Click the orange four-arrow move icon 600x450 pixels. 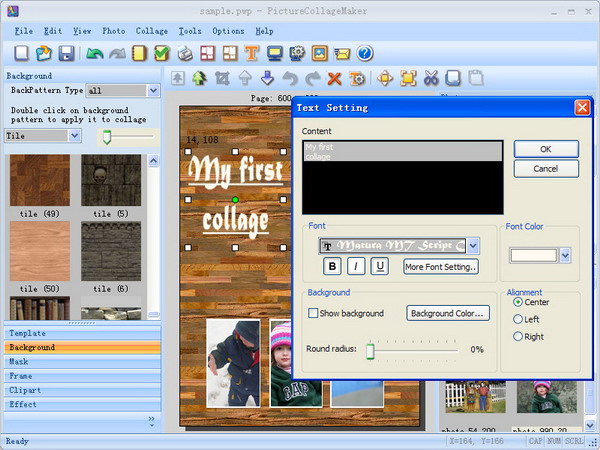(385, 78)
